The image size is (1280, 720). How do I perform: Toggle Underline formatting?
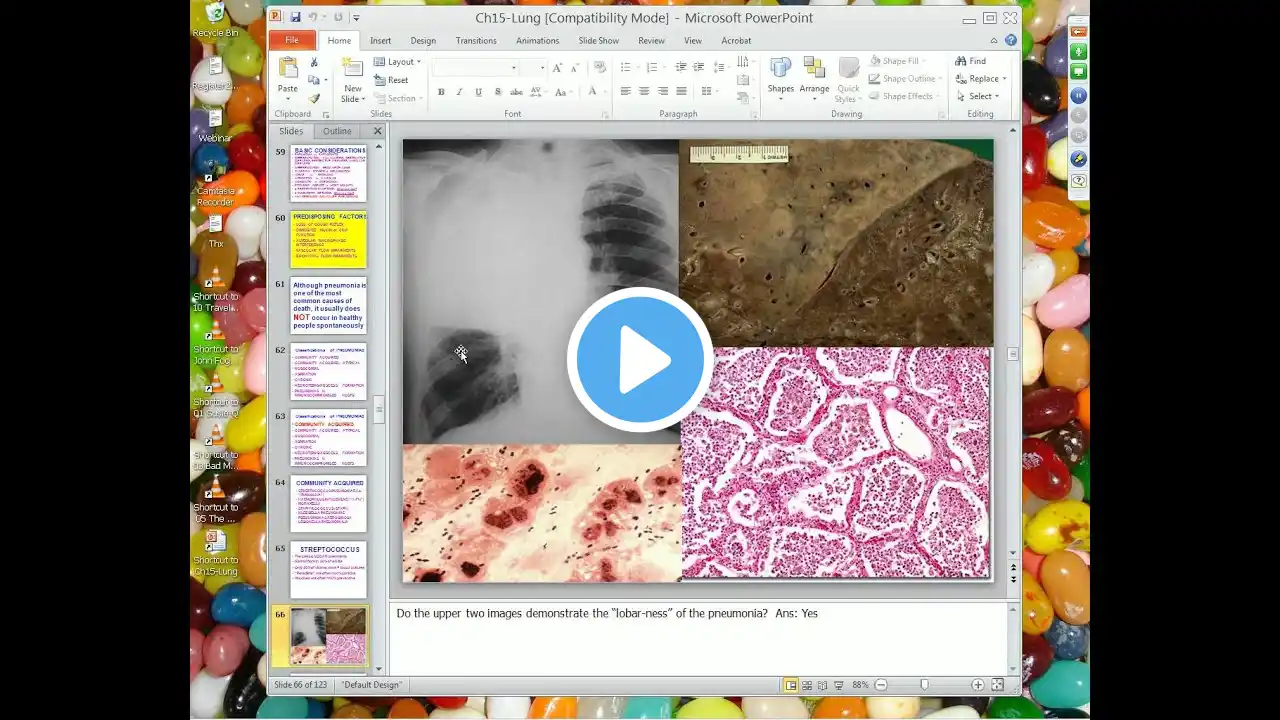tap(478, 92)
